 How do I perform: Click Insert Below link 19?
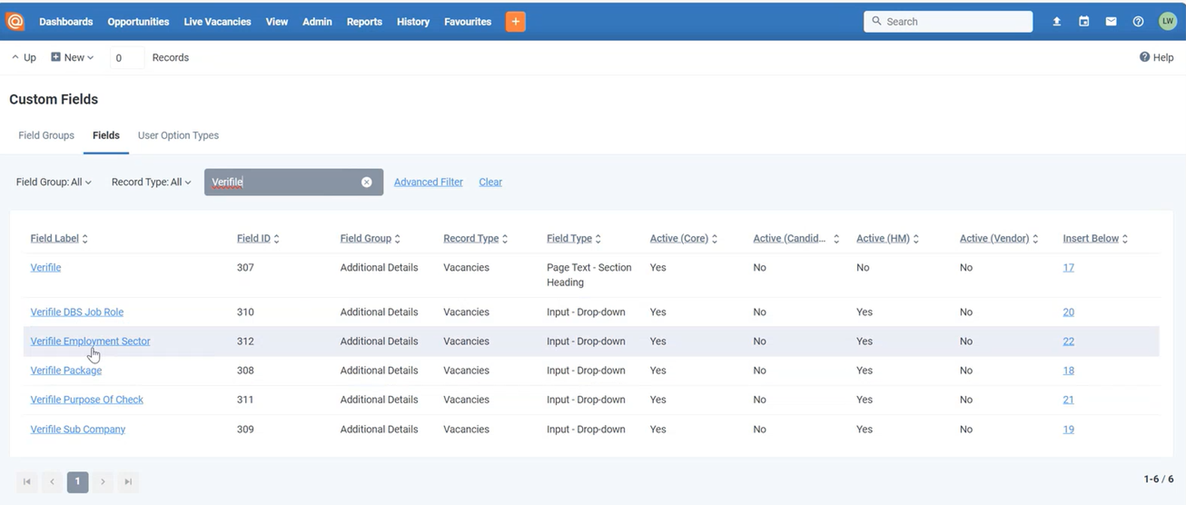pos(1068,429)
